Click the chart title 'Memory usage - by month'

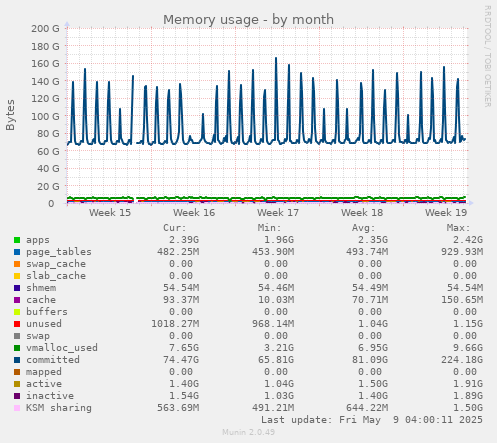[x=248, y=20]
